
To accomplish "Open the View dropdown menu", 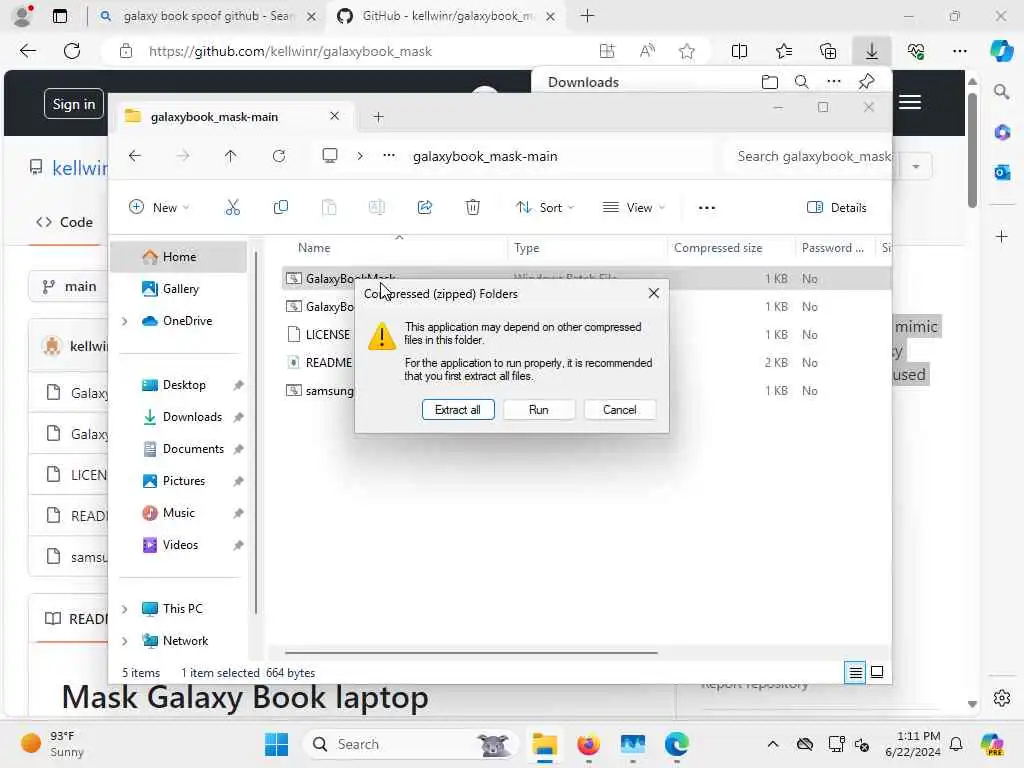I will (x=633, y=208).
